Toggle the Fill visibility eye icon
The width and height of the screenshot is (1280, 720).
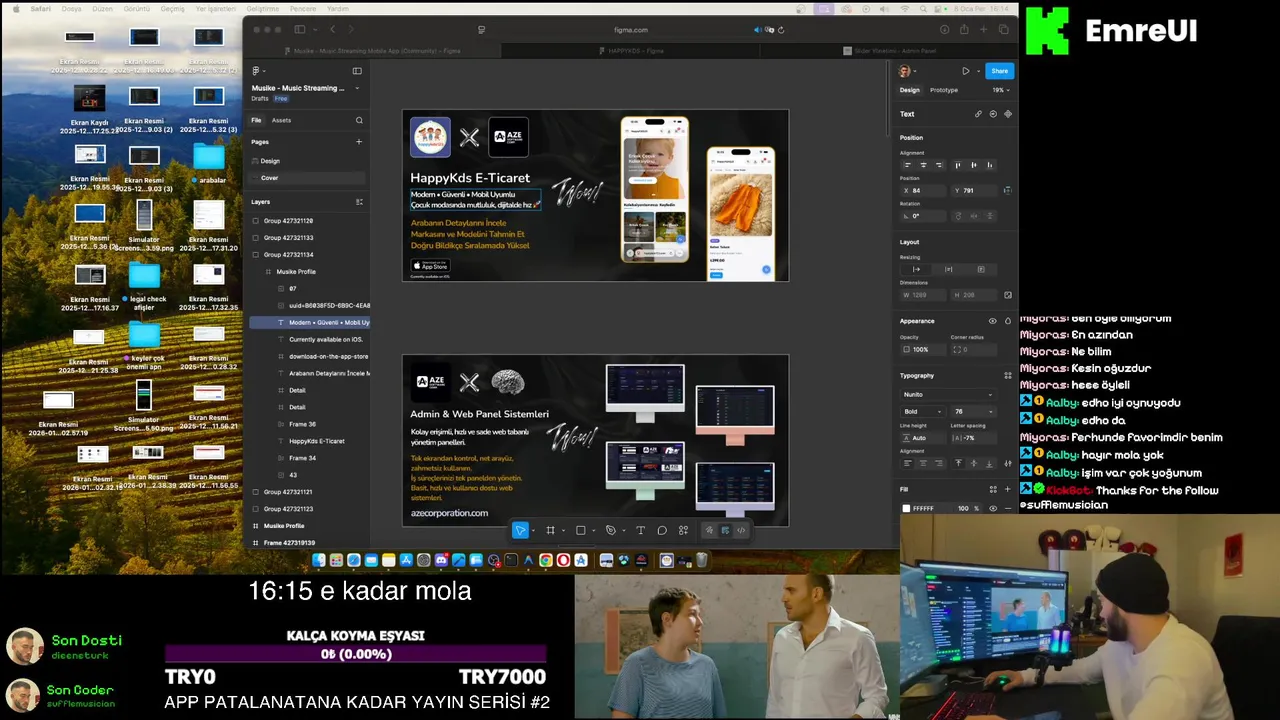tap(993, 508)
